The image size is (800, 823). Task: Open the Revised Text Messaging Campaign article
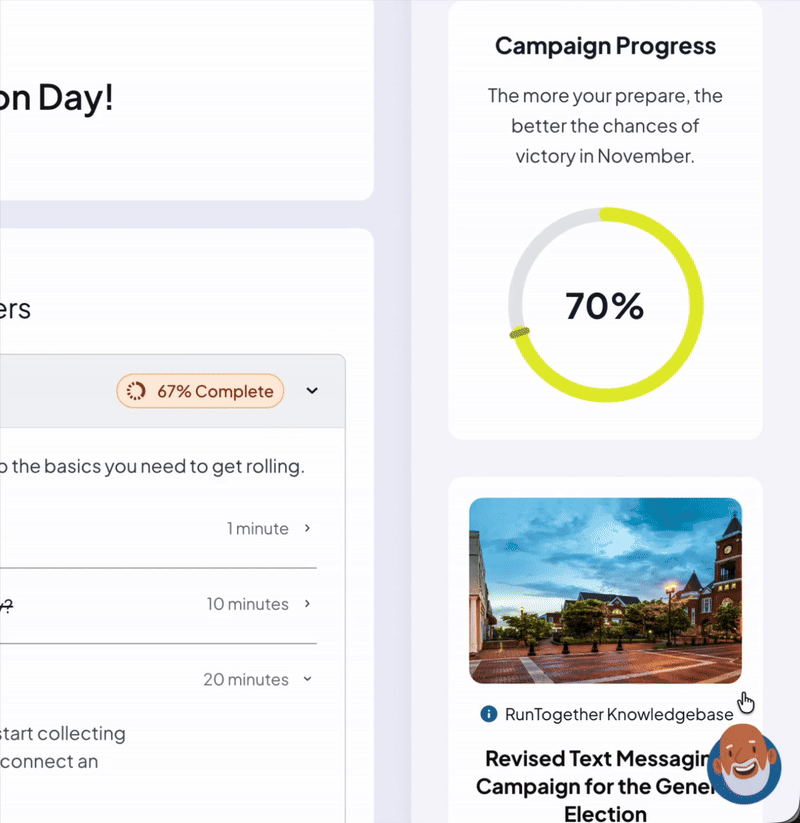coord(598,786)
